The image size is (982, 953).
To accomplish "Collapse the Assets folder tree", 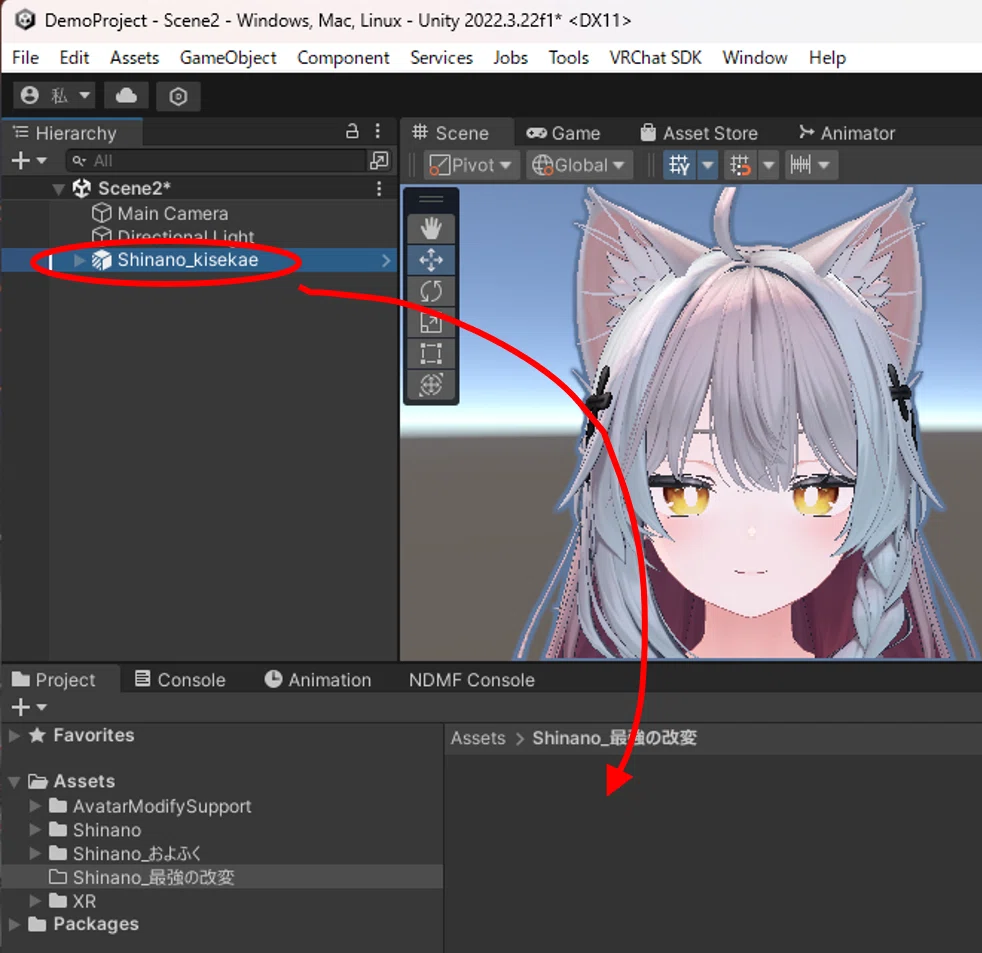I will pos(14,781).
